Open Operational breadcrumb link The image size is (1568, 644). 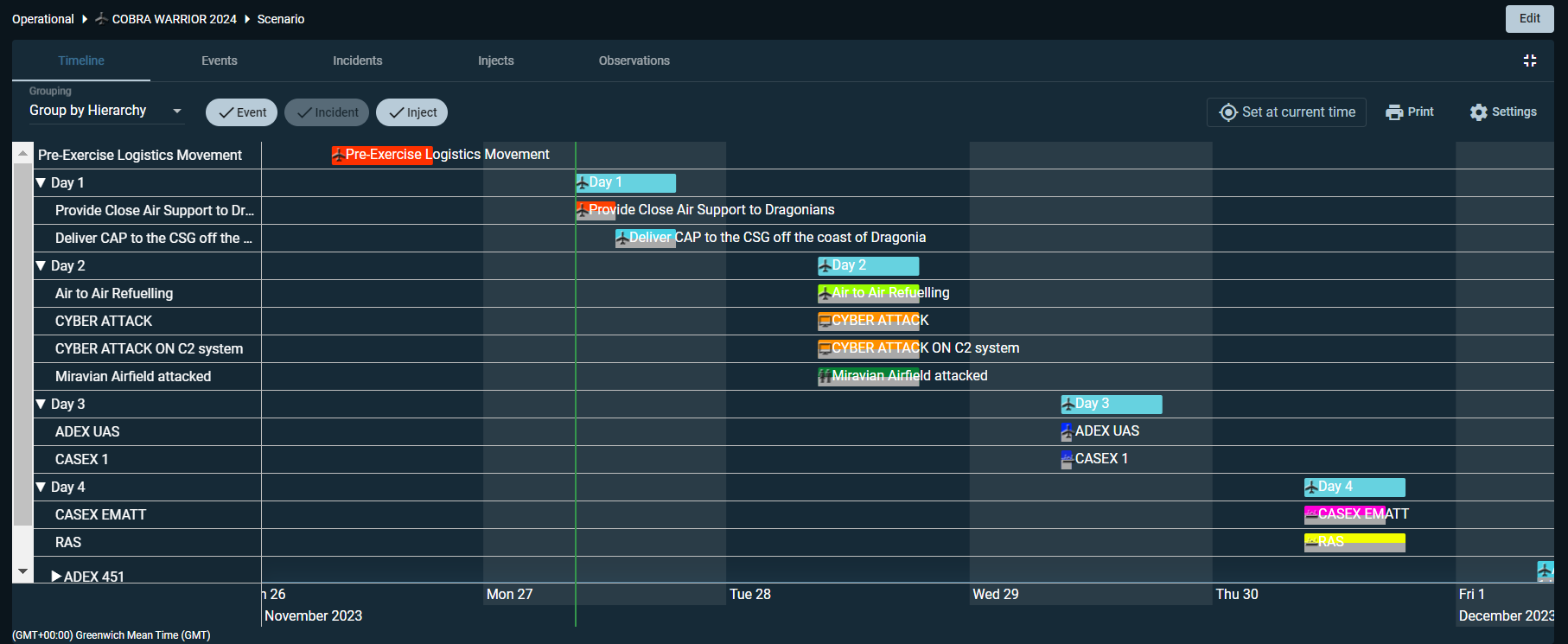pyautogui.click(x=43, y=19)
